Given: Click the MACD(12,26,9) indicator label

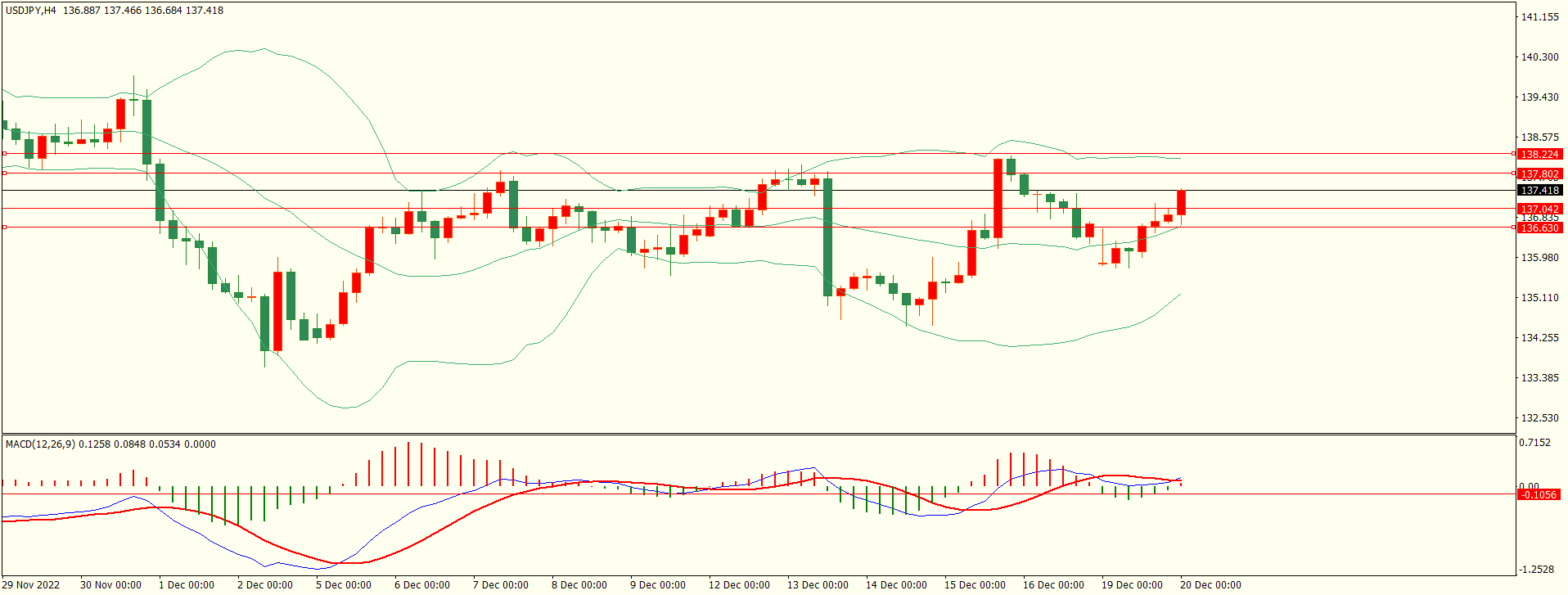Looking at the screenshot, I should coord(40,444).
